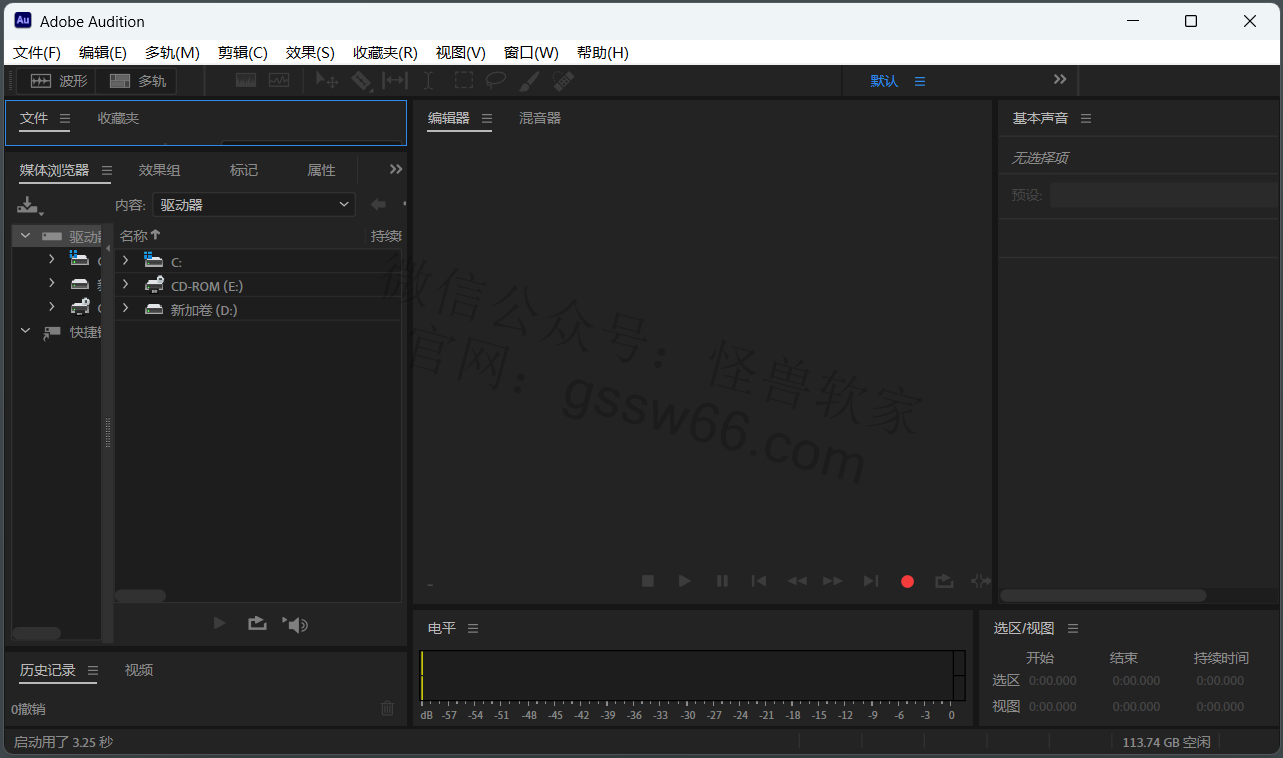
Task: Open the 文件(F) menu
Action: point(37,52)
